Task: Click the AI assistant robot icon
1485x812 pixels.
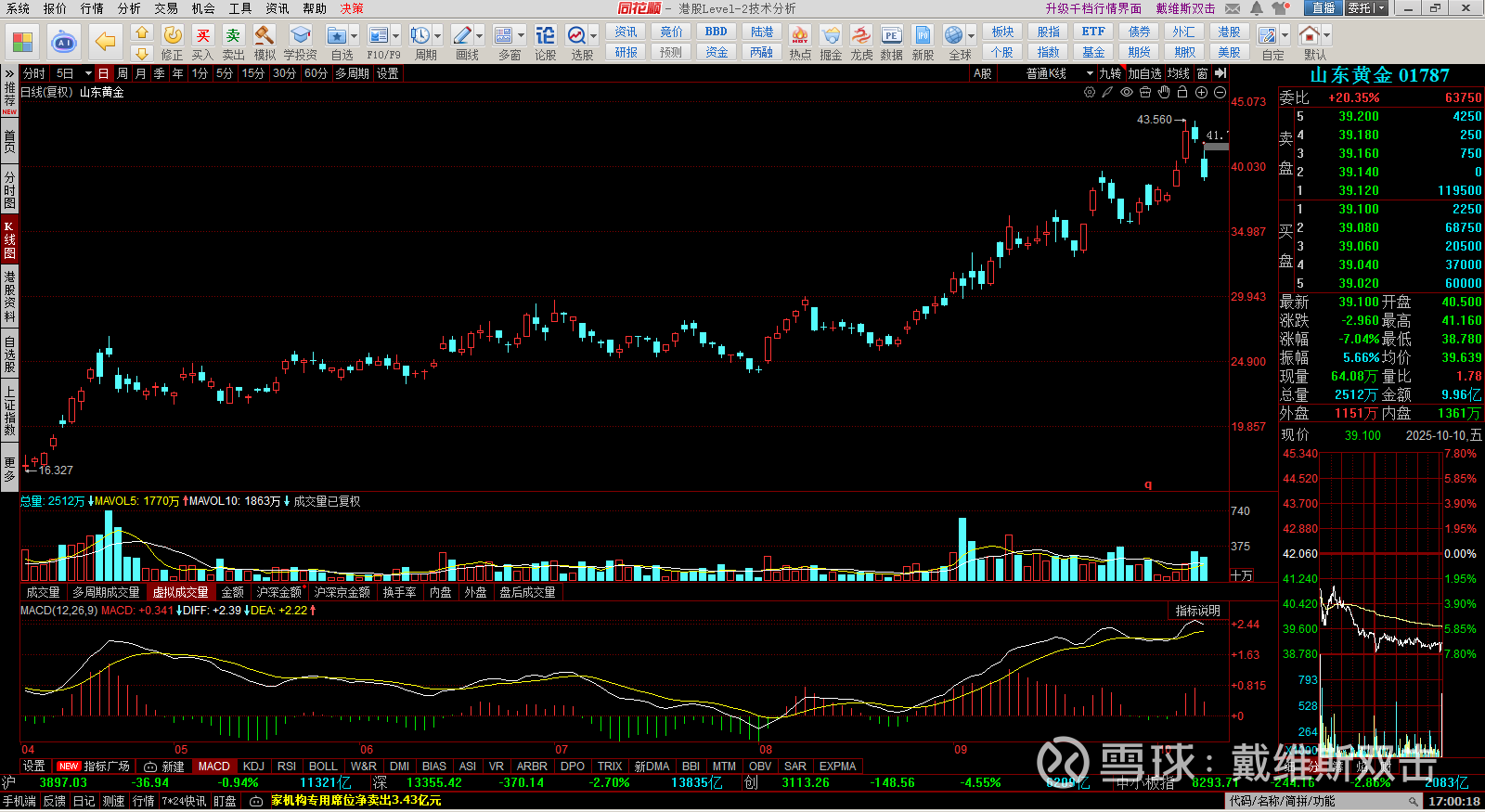Action: tap(63, 42)
